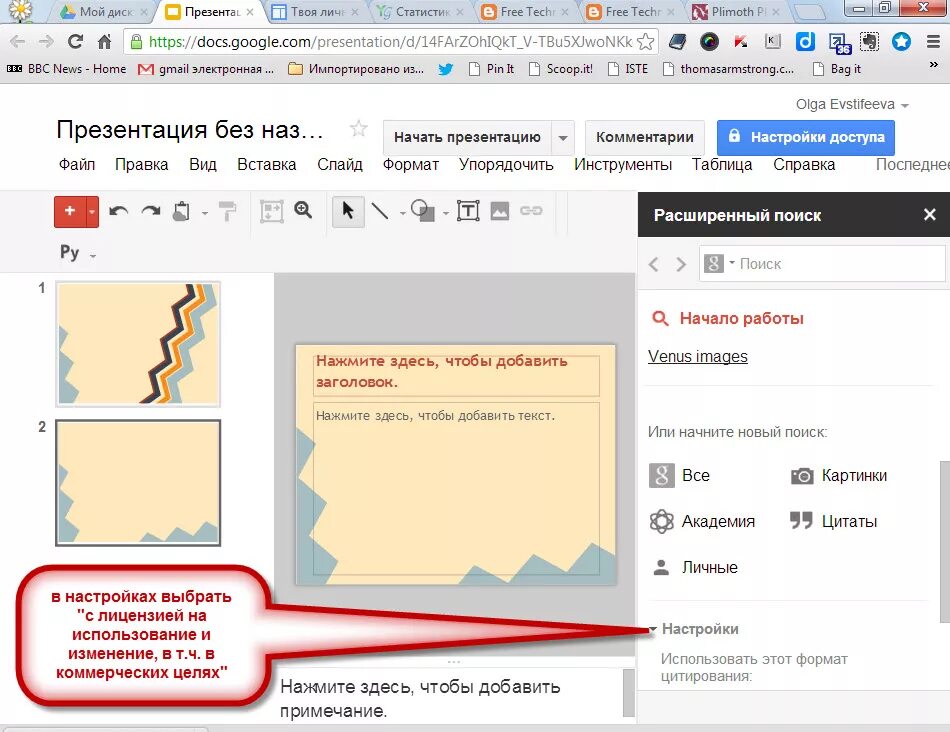
Task: Open BBC News - Home bookmark
Action: [67, 69]
